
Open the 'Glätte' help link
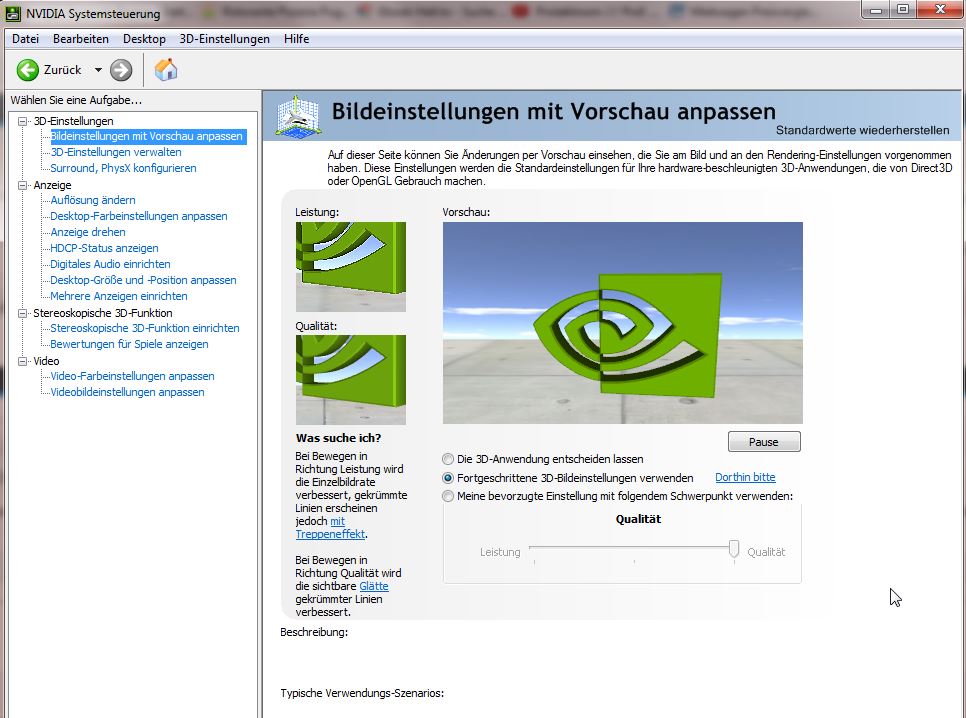click(373, 586)
